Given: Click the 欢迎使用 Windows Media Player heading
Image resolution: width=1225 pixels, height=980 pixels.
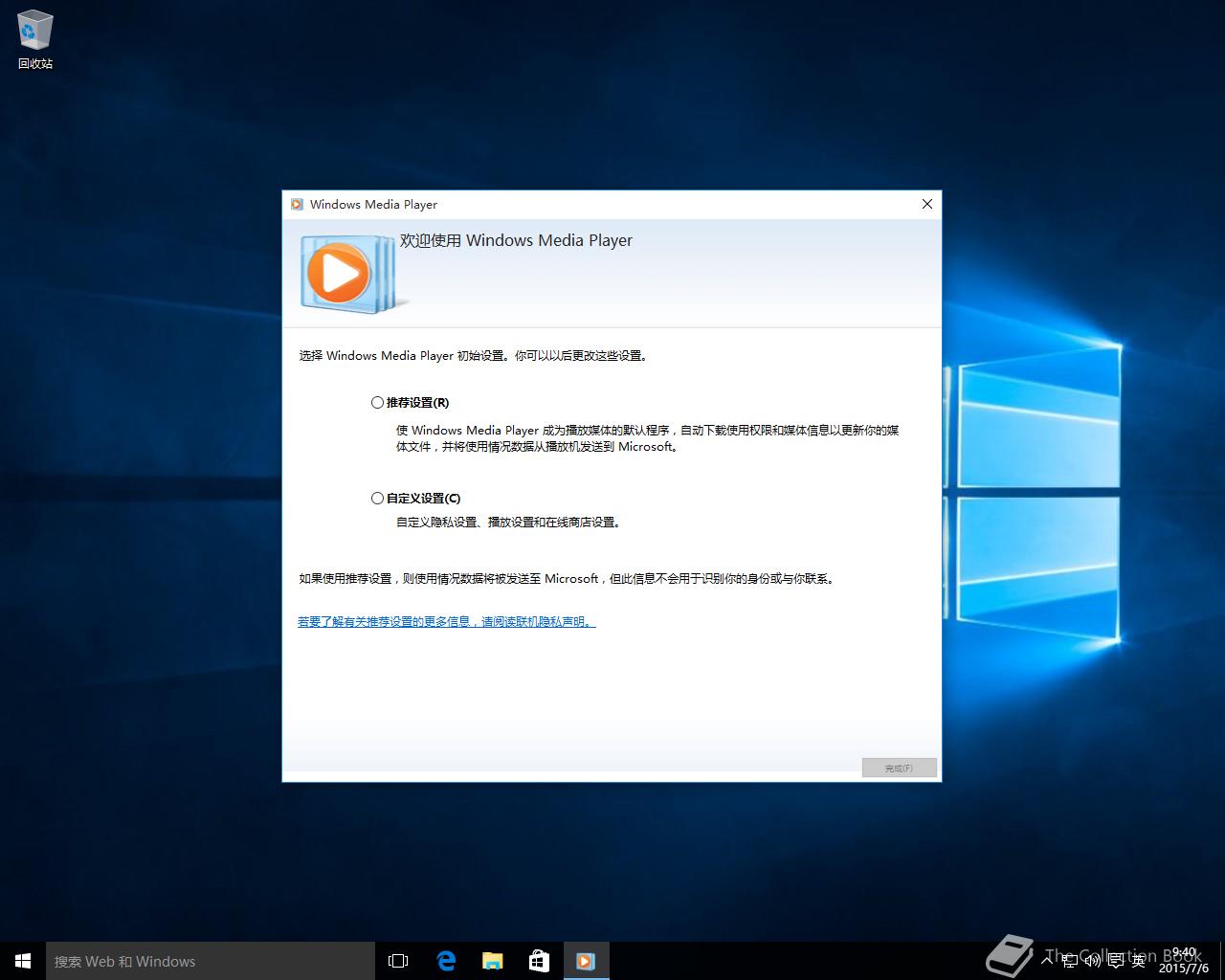Looking at the screenshot, I should coord(516,241).
